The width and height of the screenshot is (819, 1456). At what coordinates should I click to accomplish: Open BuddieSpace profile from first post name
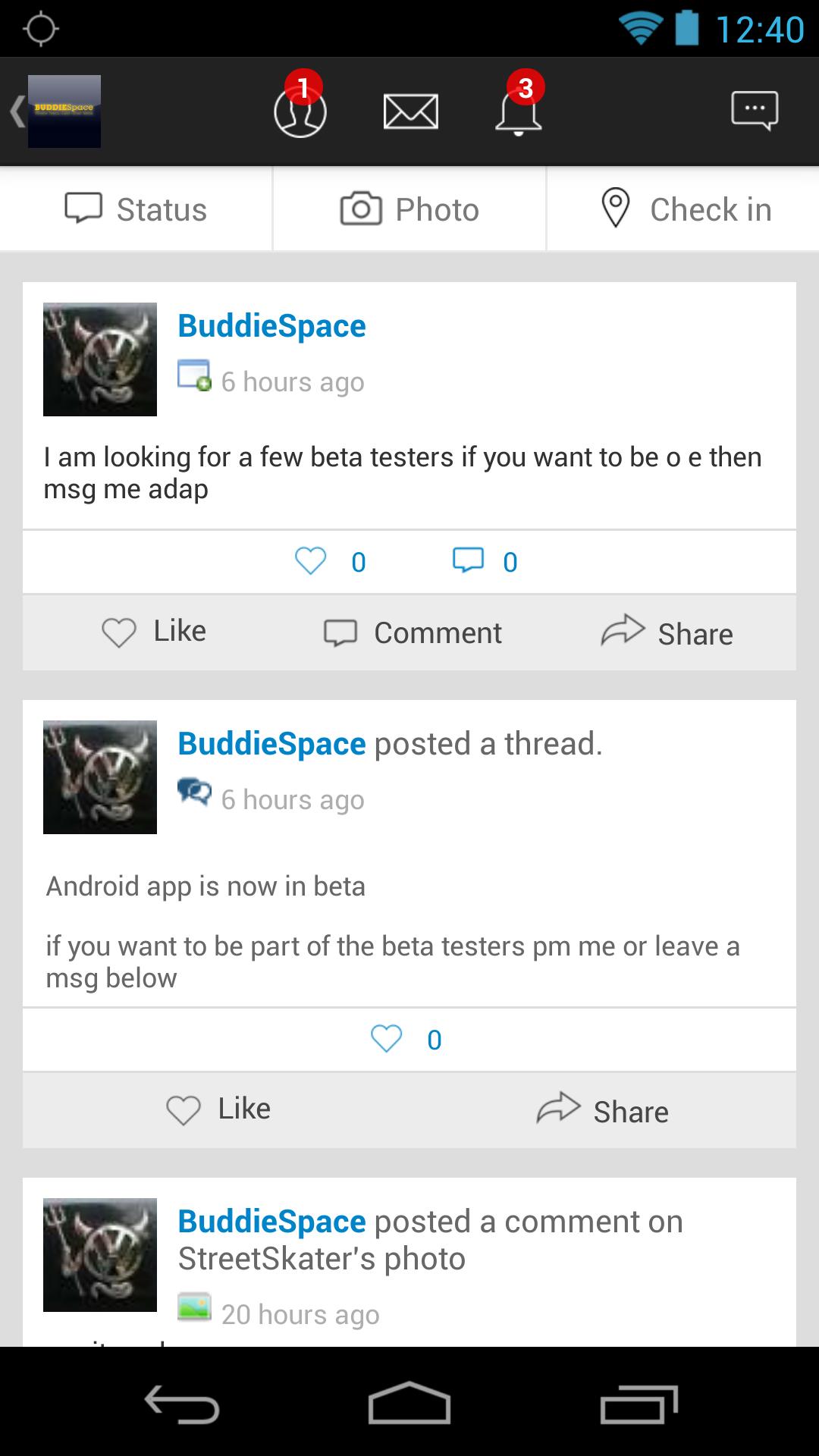[271, 326]
